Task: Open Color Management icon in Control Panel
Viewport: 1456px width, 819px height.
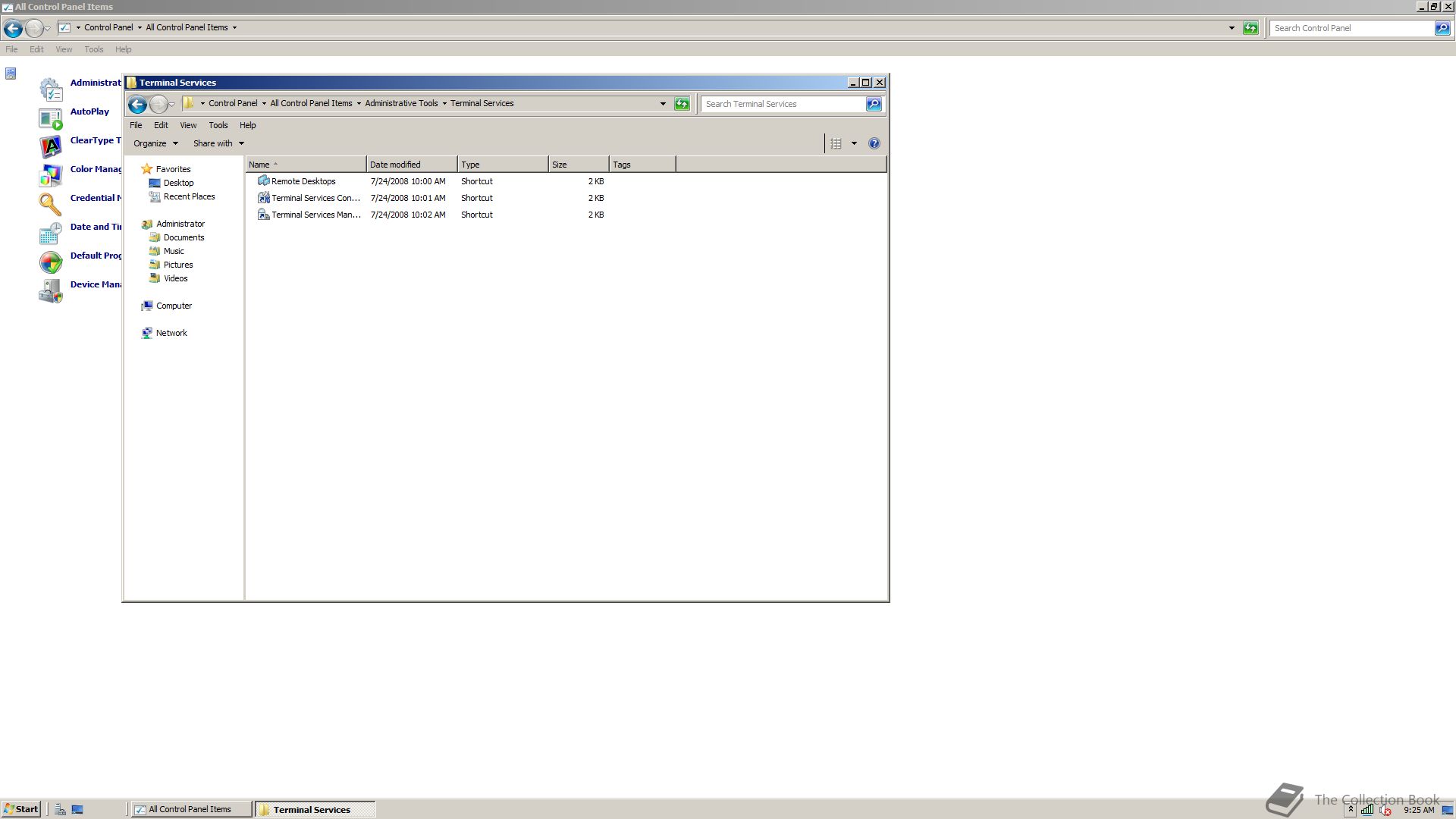Action: [51, 175]
